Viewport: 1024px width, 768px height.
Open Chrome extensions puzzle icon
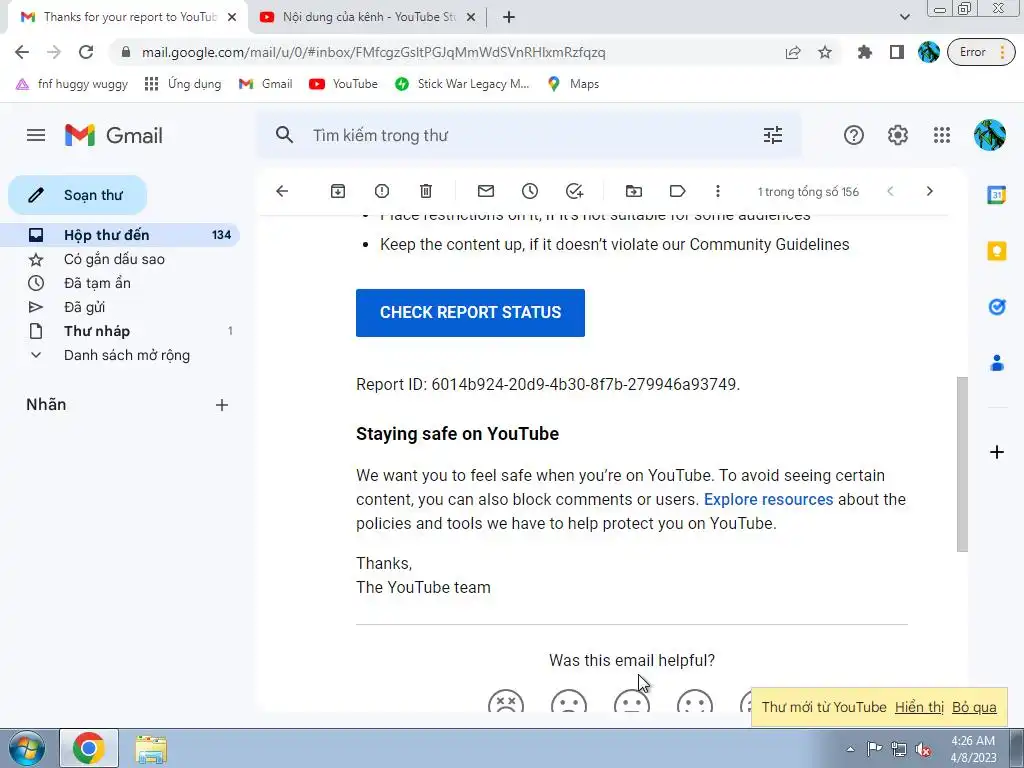point(865,52)
